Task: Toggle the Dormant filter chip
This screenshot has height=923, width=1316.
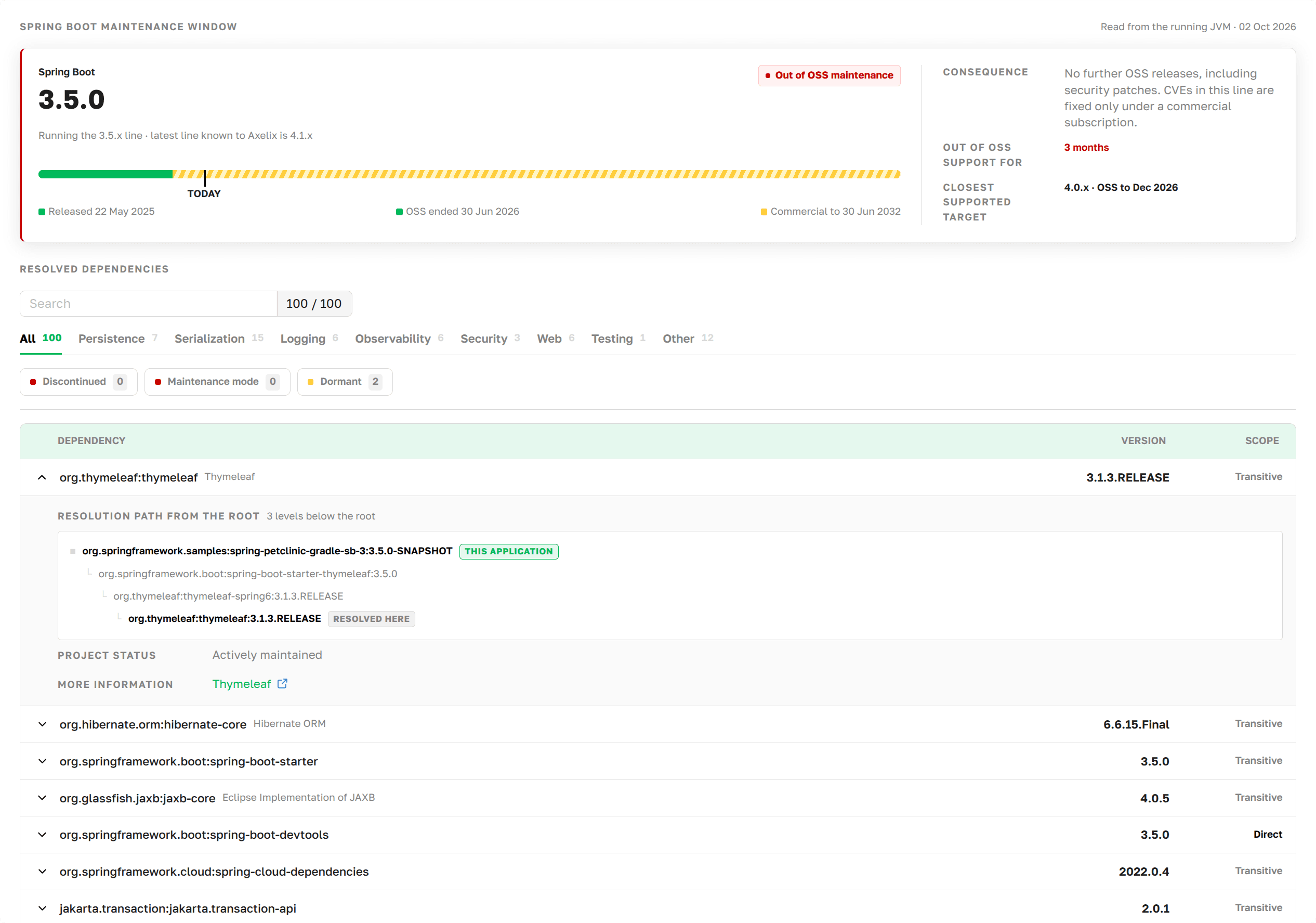Action: [345, 381]
